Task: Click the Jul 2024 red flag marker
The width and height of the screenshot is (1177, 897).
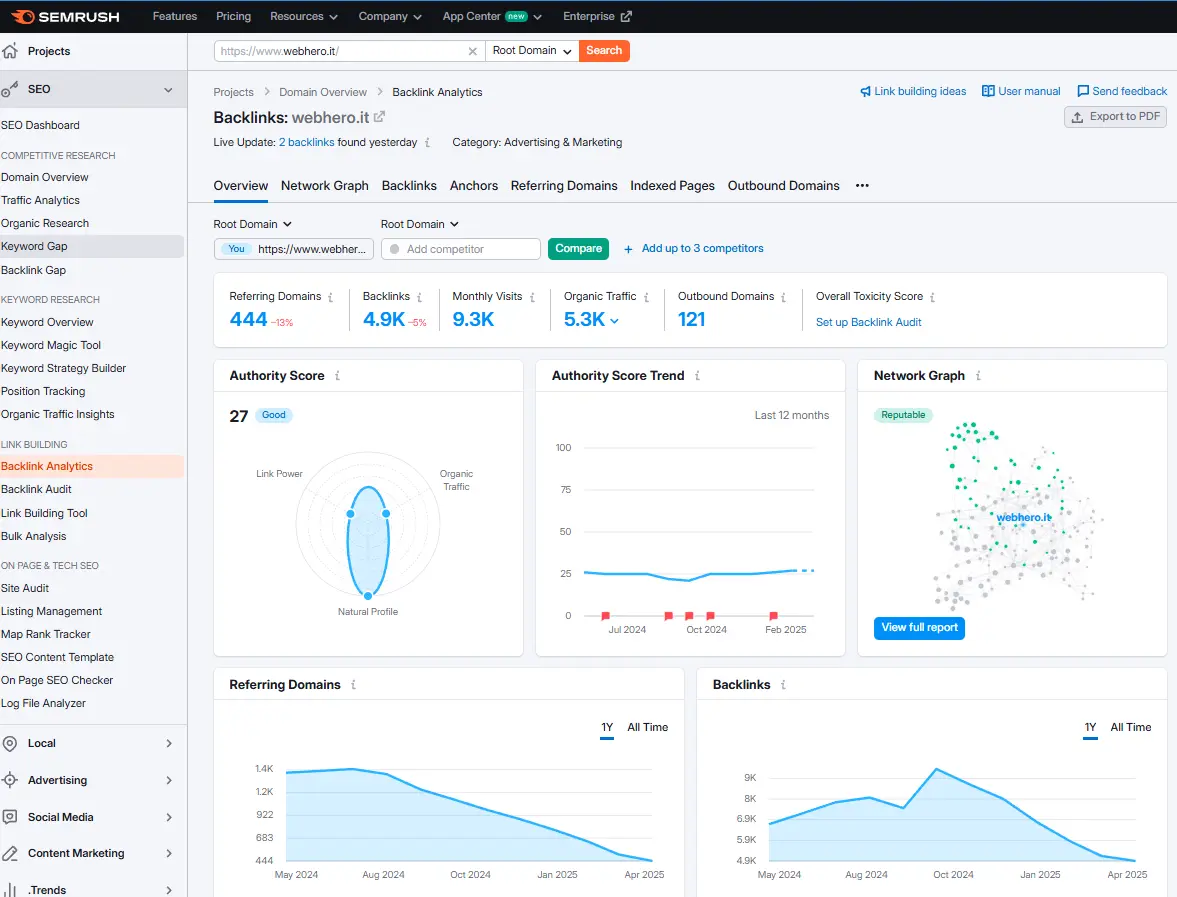Action: [605, 616]
